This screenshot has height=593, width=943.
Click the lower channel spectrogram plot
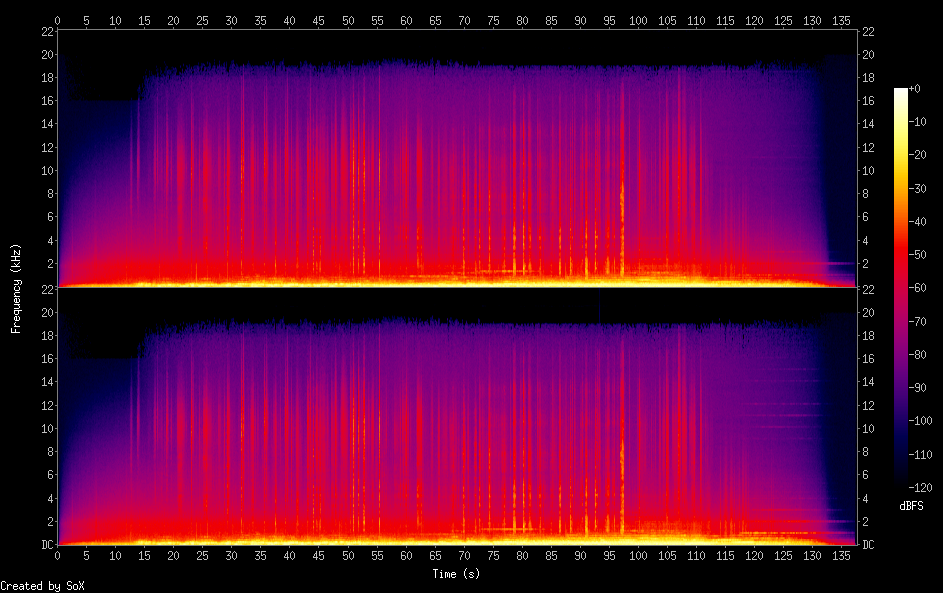tap(456, 417)
